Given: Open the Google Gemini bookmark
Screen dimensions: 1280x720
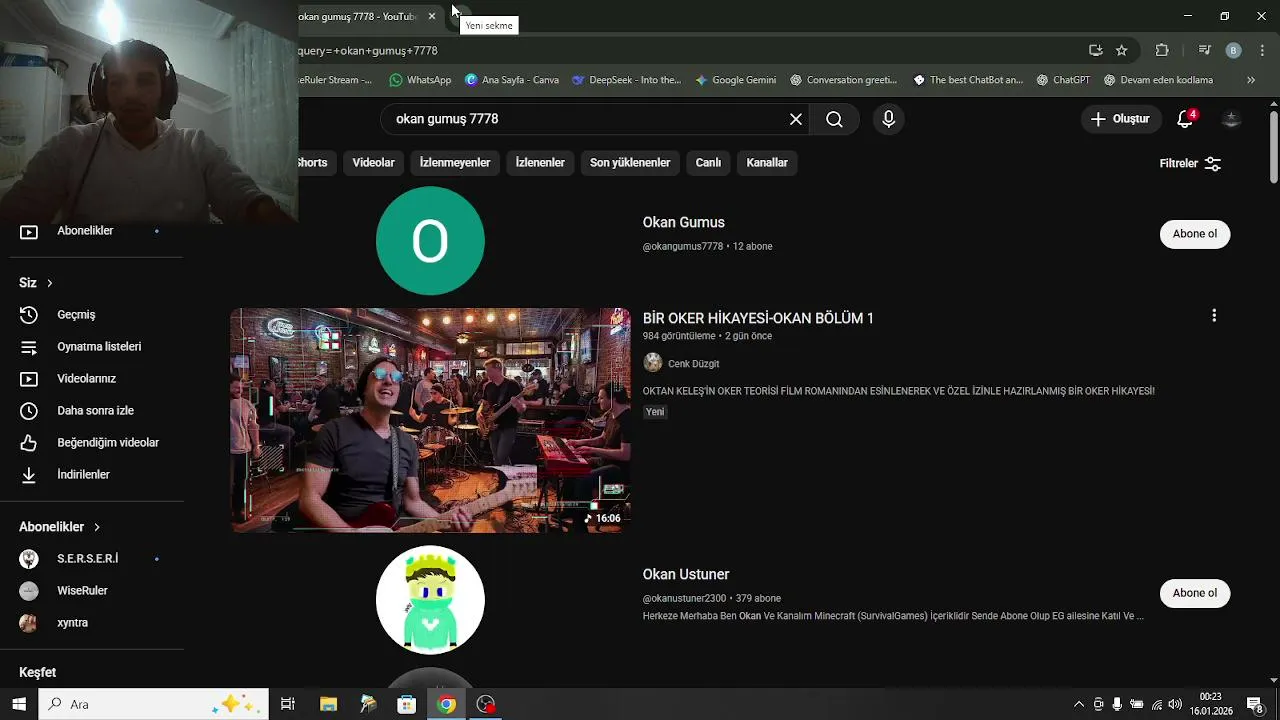Looking at the screenshot, I should point(735,80).
